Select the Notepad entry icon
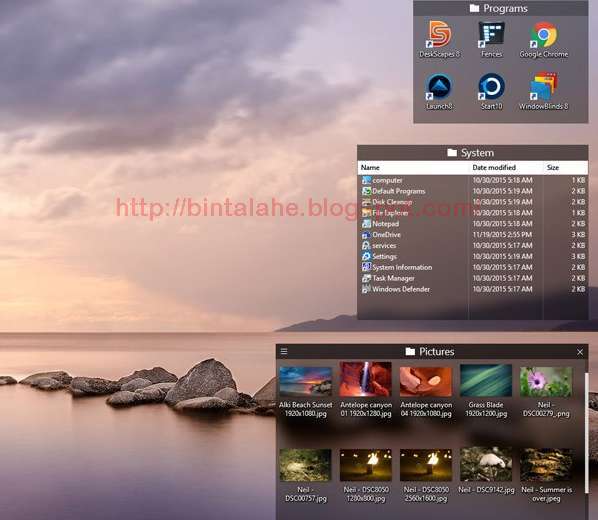598x520 pixels. (366, 224)
